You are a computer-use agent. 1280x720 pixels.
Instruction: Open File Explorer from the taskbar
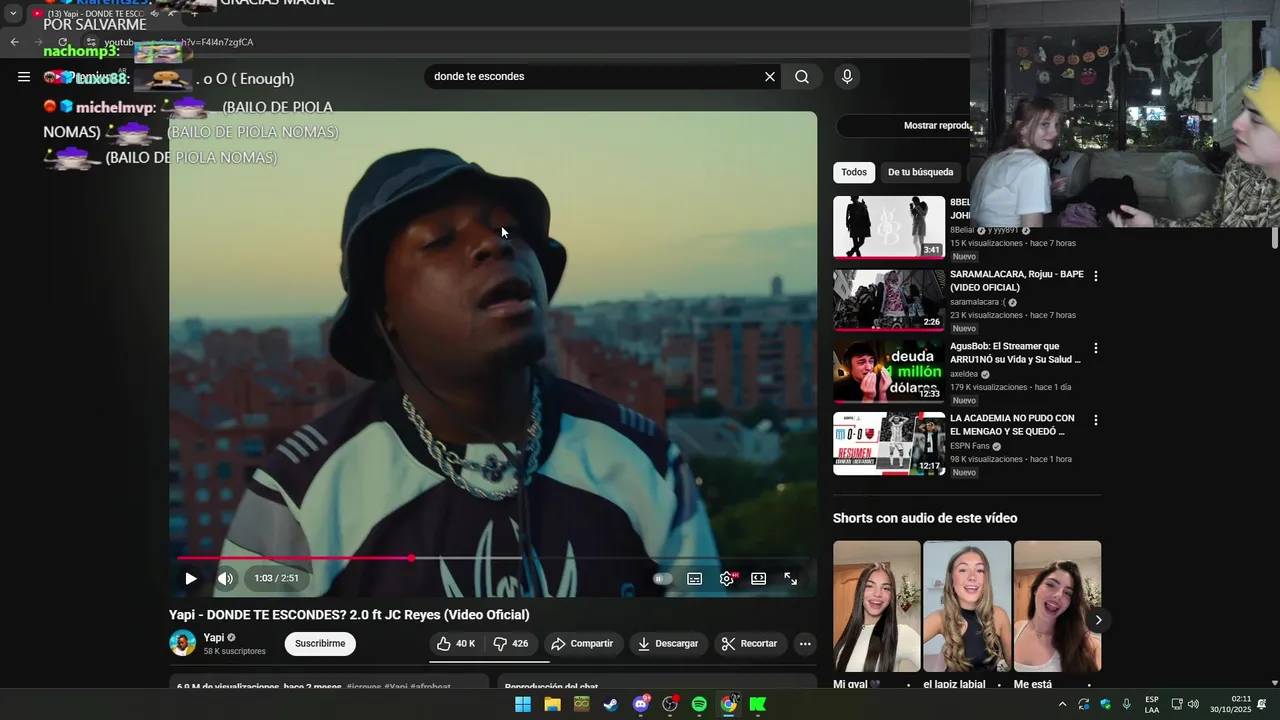[x=552, y=704]
